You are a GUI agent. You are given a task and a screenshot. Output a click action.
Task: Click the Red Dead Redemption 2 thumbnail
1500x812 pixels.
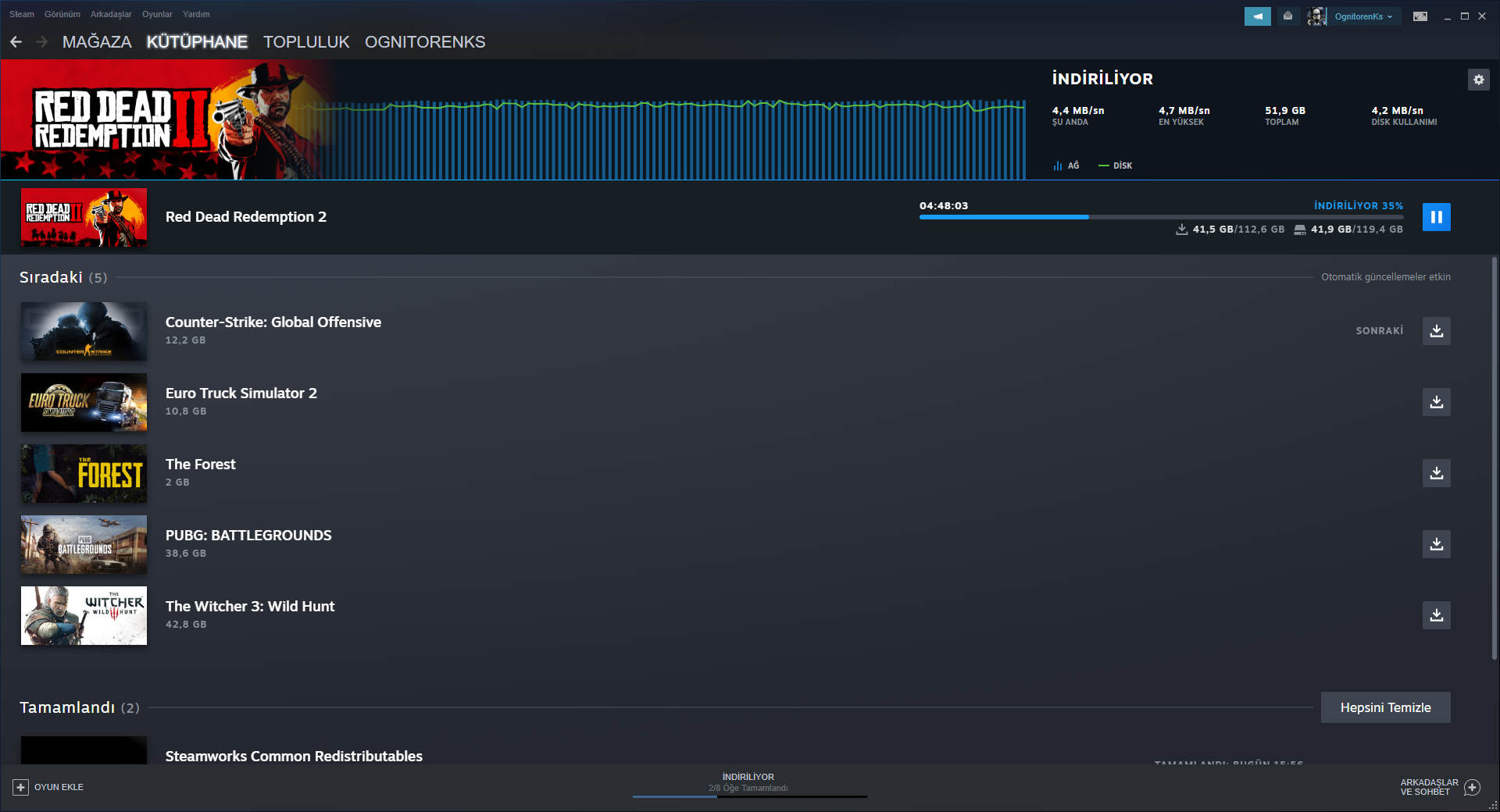[84, 217]
